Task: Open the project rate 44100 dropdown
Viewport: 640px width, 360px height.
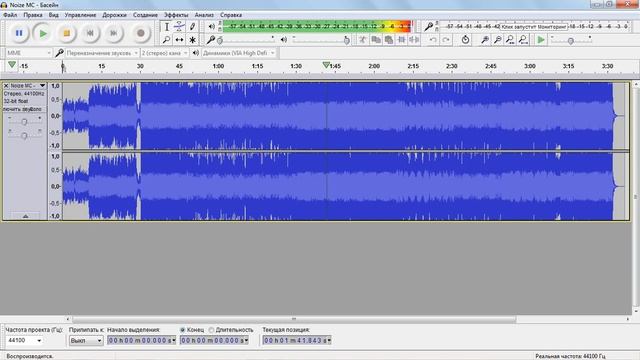Action: point(24,340)
